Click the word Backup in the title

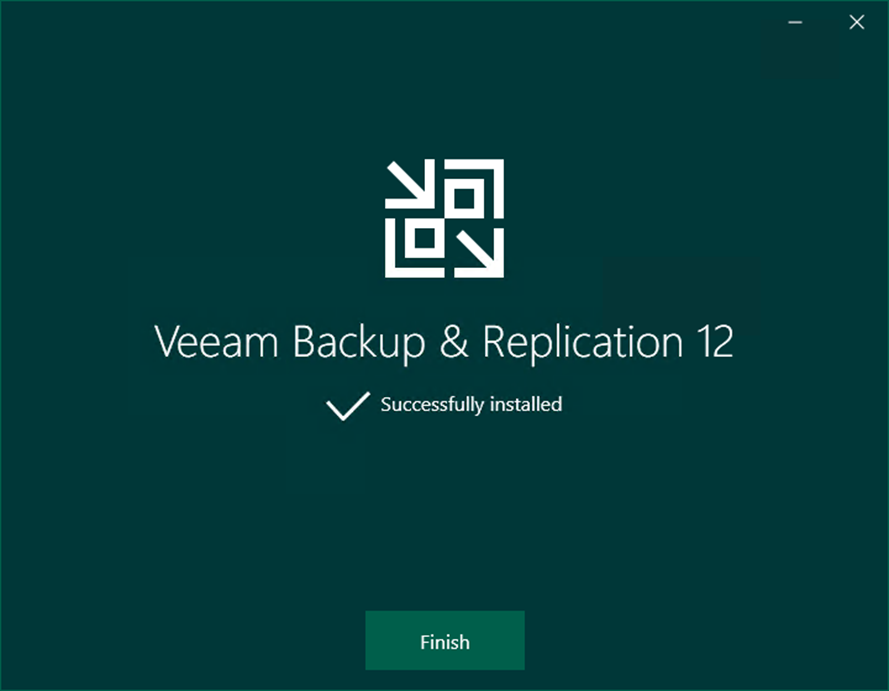[358, 343]
